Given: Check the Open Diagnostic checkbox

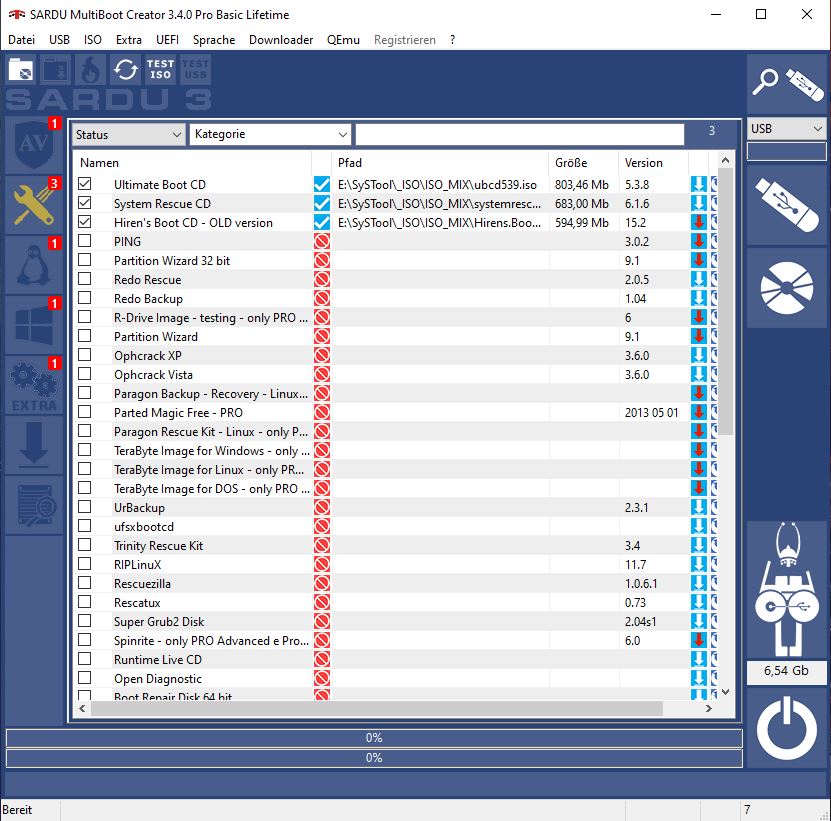Looking at the screenshot, I should [84, 678].
